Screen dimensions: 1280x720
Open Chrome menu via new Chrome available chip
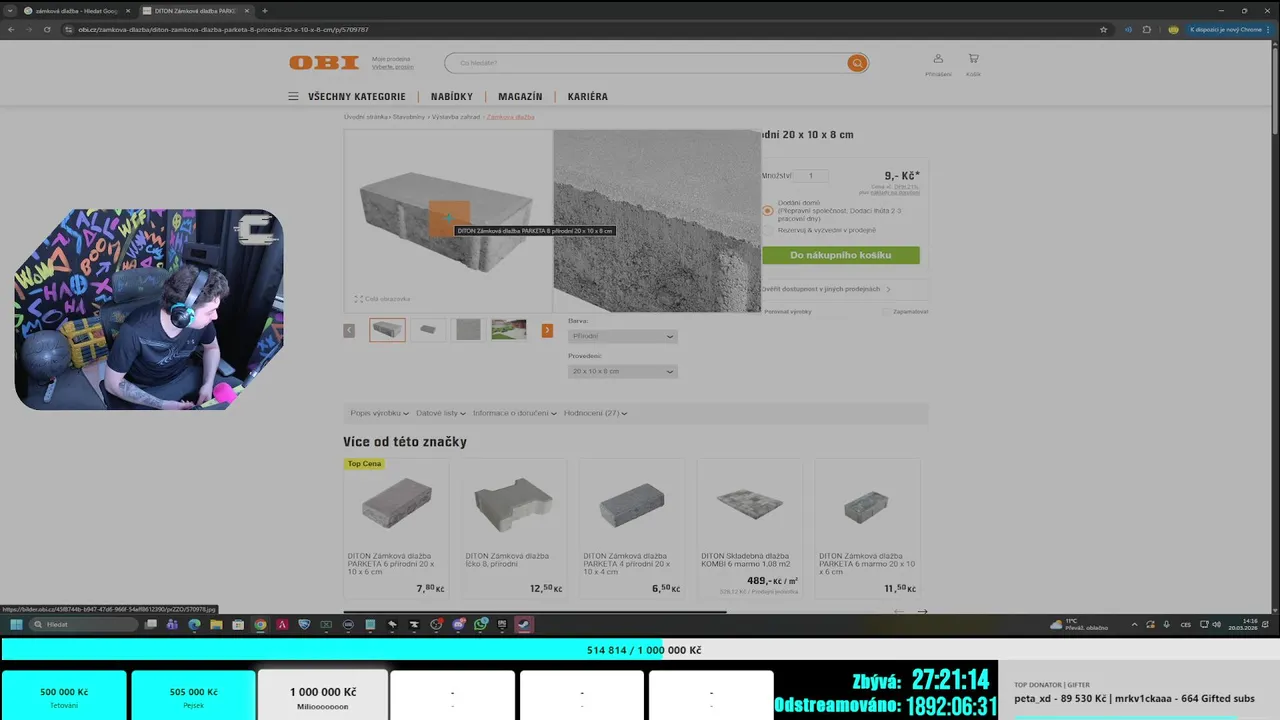tap(1227, 30)
